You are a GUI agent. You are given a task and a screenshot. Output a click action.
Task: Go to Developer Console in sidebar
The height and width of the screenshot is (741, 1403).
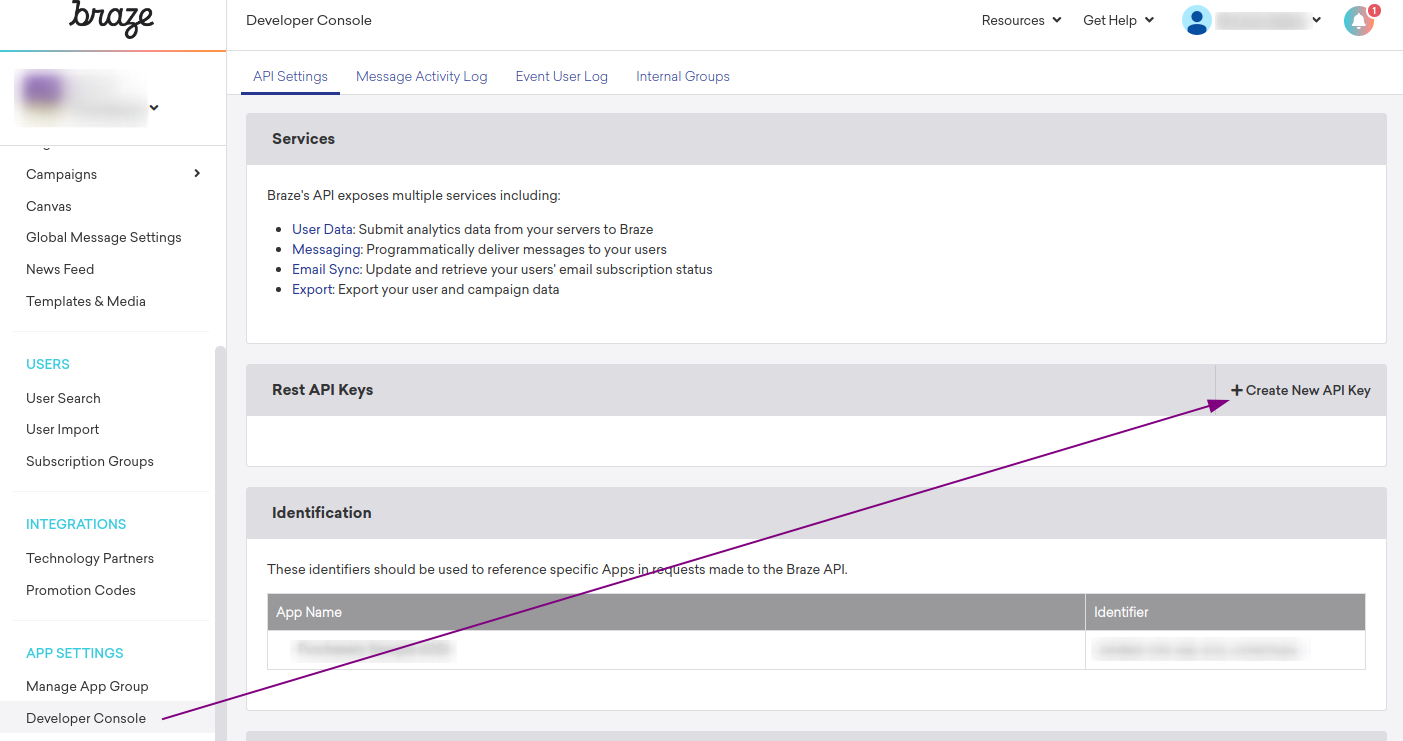pyautogui.click(x=86, y=718)
